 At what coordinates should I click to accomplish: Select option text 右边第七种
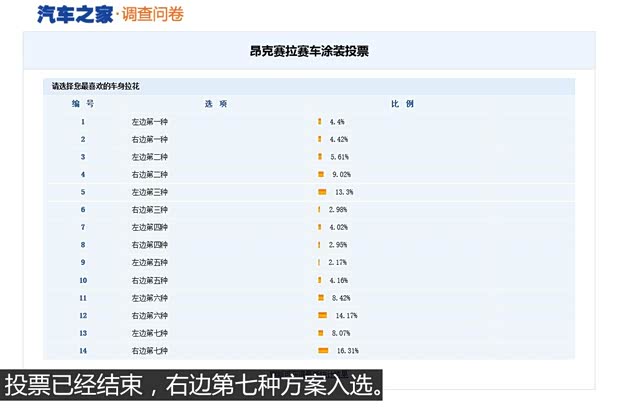point(149,350)
